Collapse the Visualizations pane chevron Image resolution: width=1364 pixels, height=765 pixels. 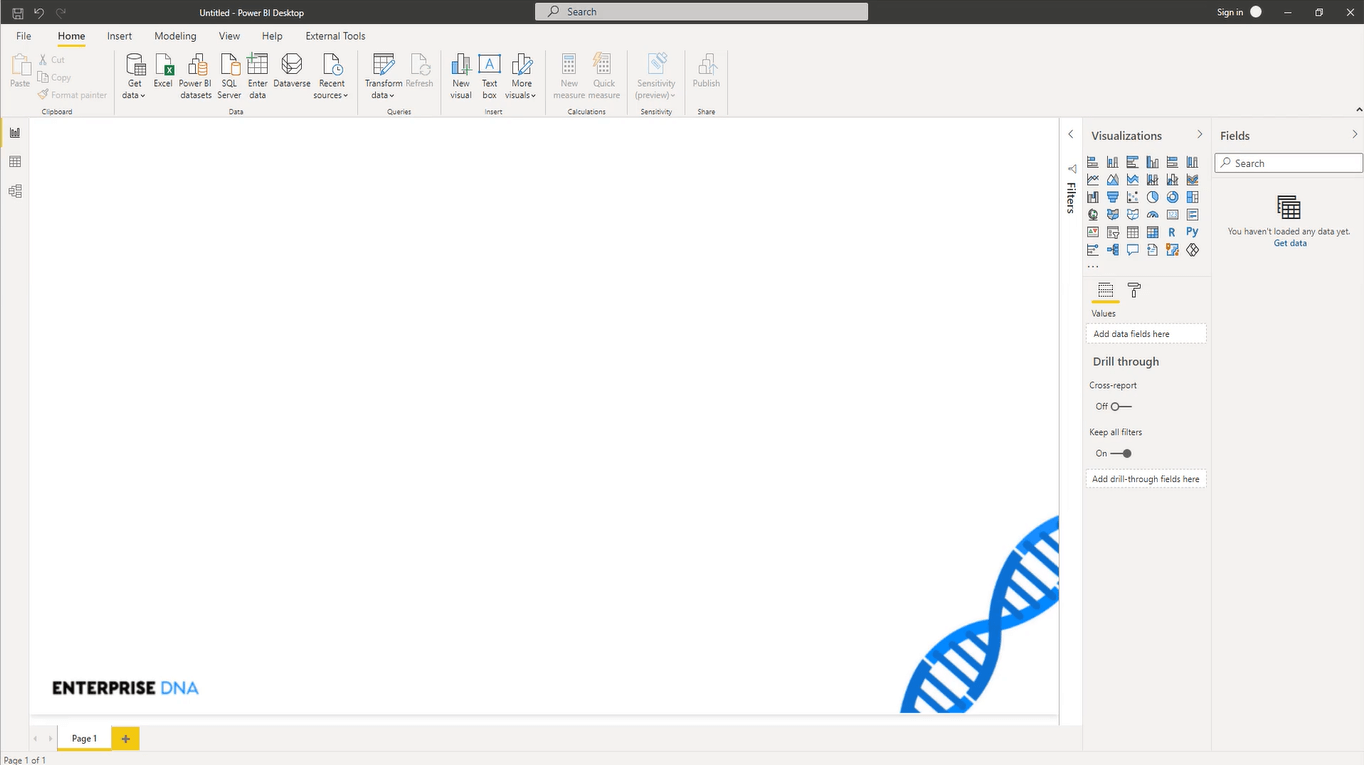coord(1200,135)
